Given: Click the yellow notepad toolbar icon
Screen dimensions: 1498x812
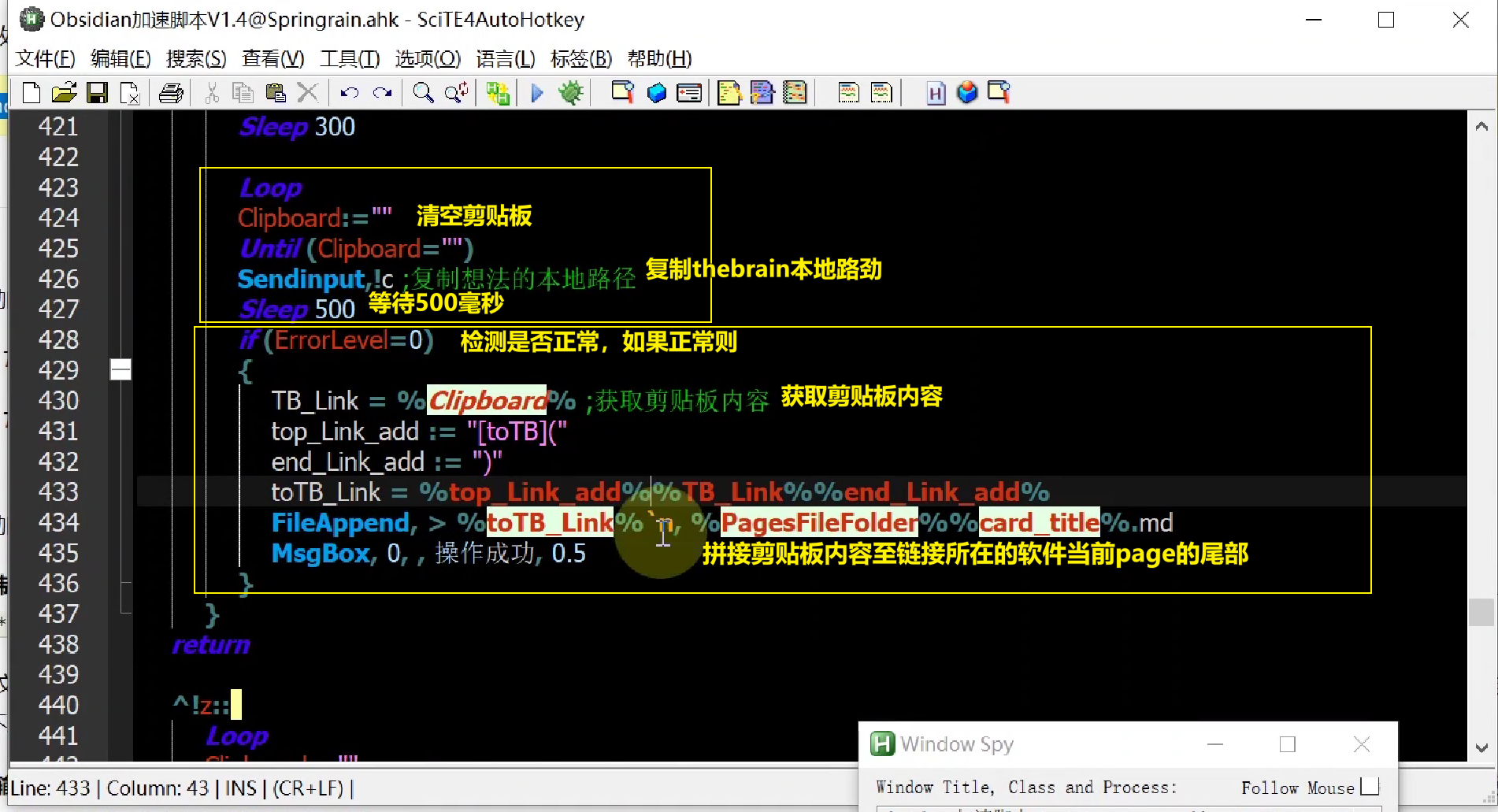Looking at the screenshot, I should (729, 93).
